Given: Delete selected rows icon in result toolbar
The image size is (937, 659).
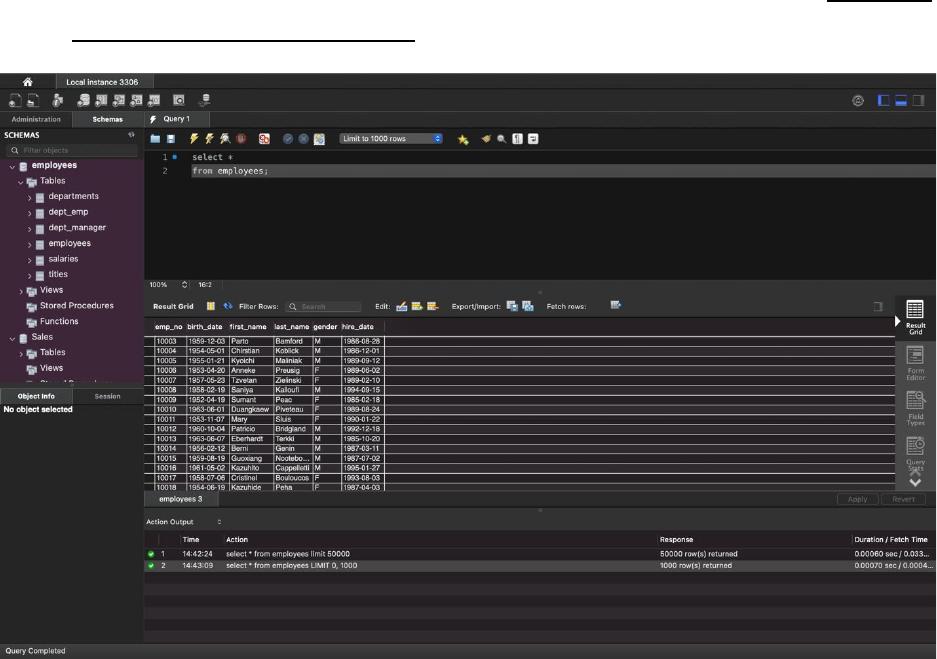Looking at the screenshot, I should click(x=433, y=306).
